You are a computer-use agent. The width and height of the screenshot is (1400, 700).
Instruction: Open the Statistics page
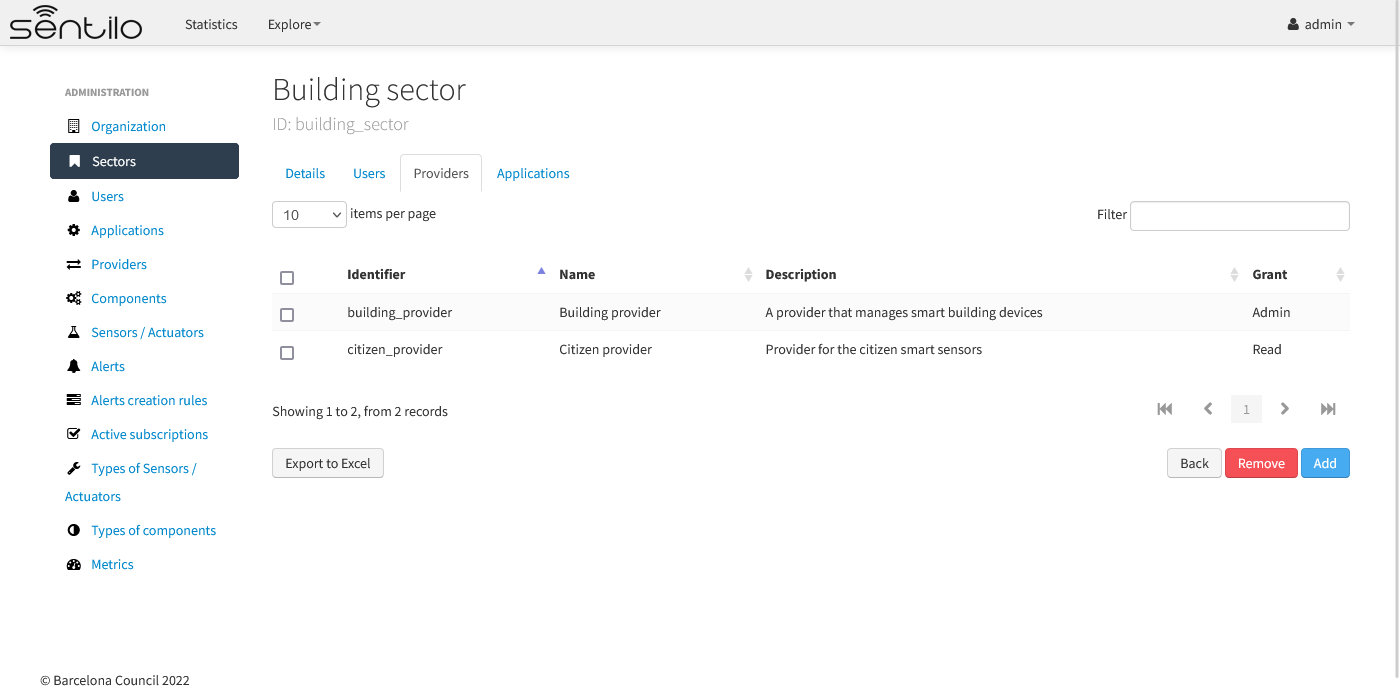211,24
